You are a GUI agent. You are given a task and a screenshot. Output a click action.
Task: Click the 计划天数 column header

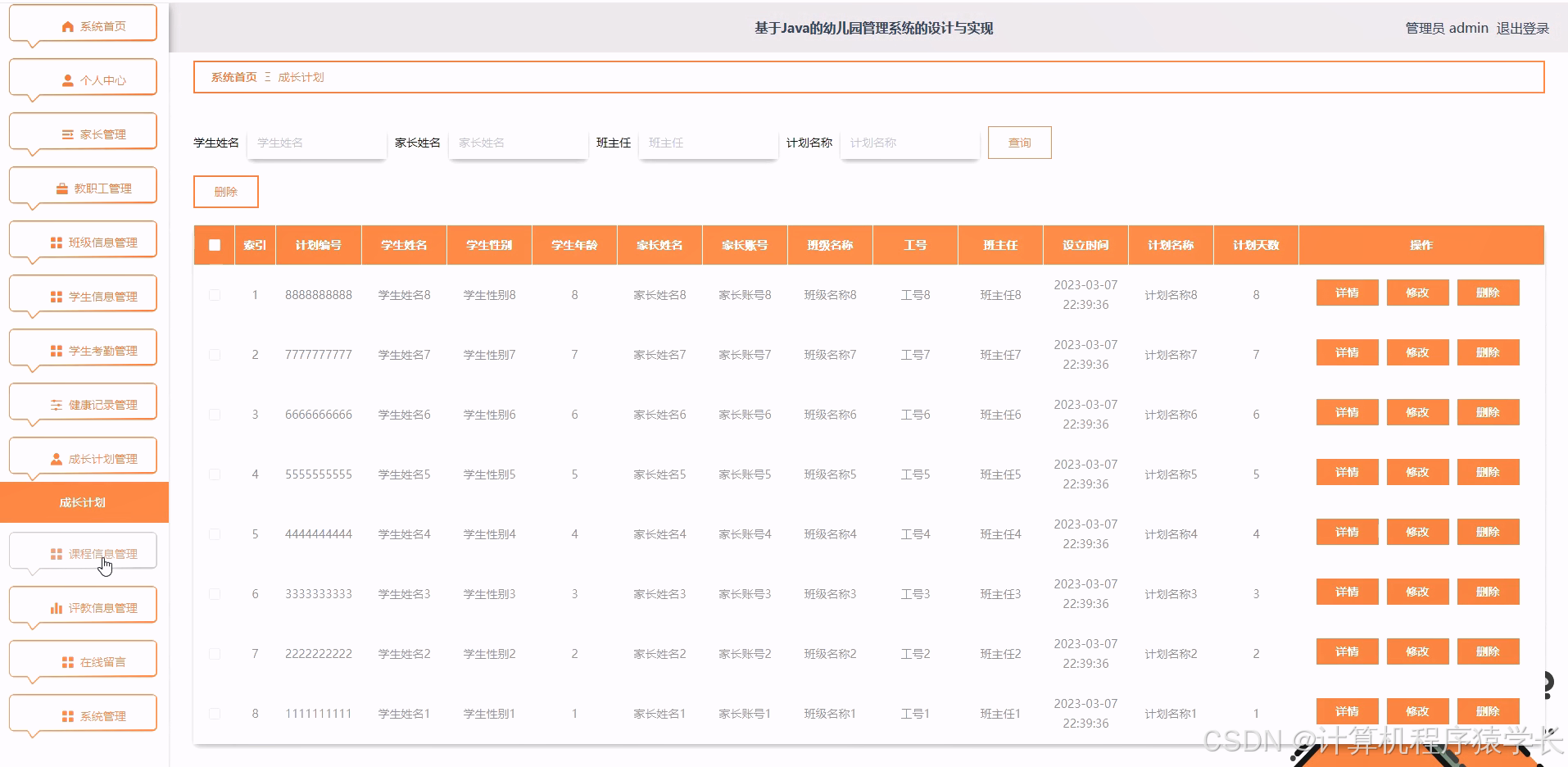click(x=1256, y=245)
